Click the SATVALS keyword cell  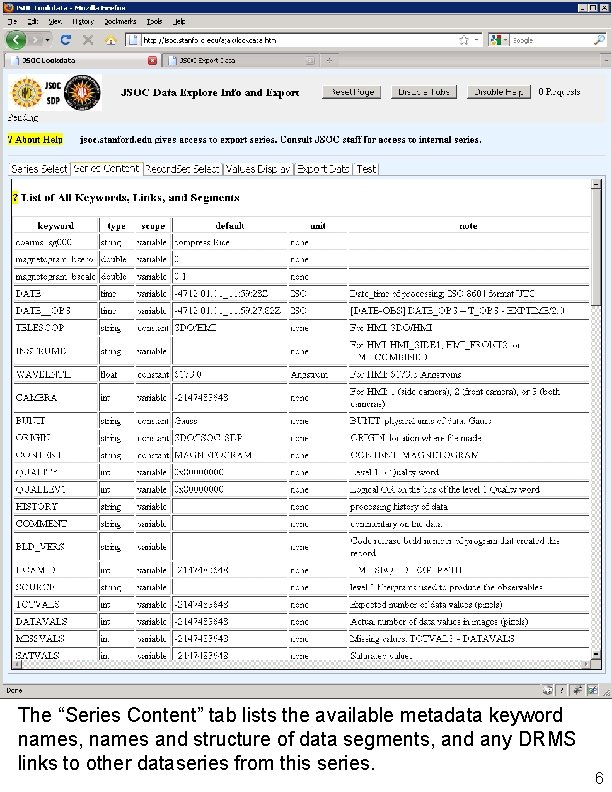pyautogui.click(x=56, y=655)
